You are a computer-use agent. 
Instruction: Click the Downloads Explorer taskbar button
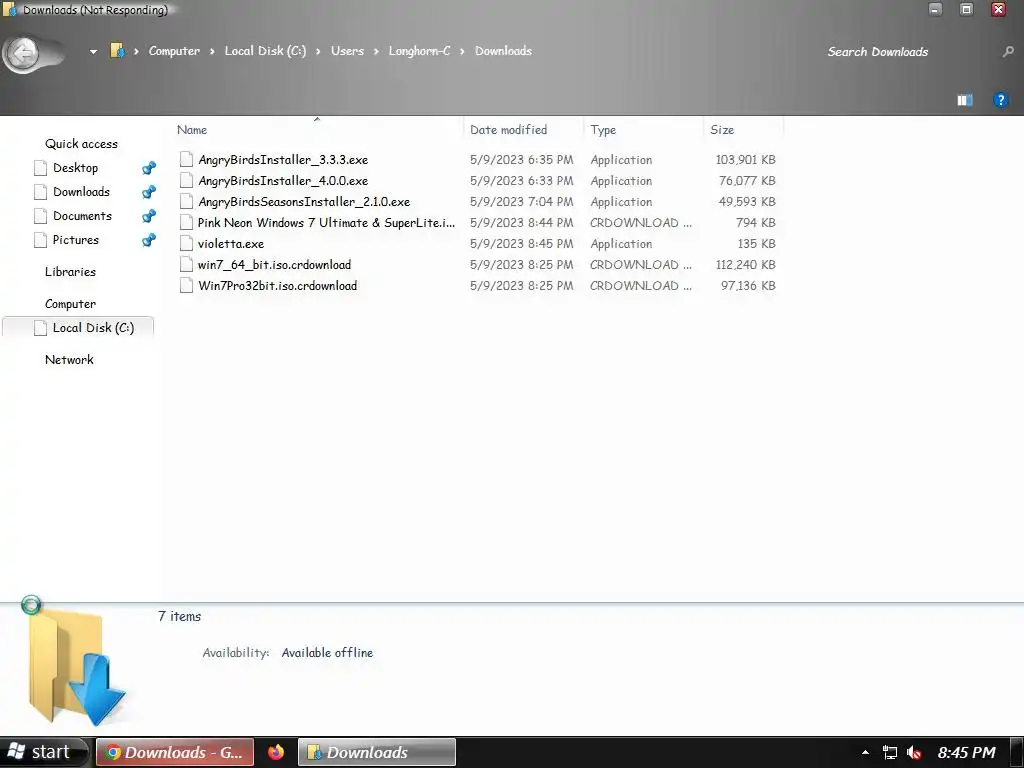point(377,752)
